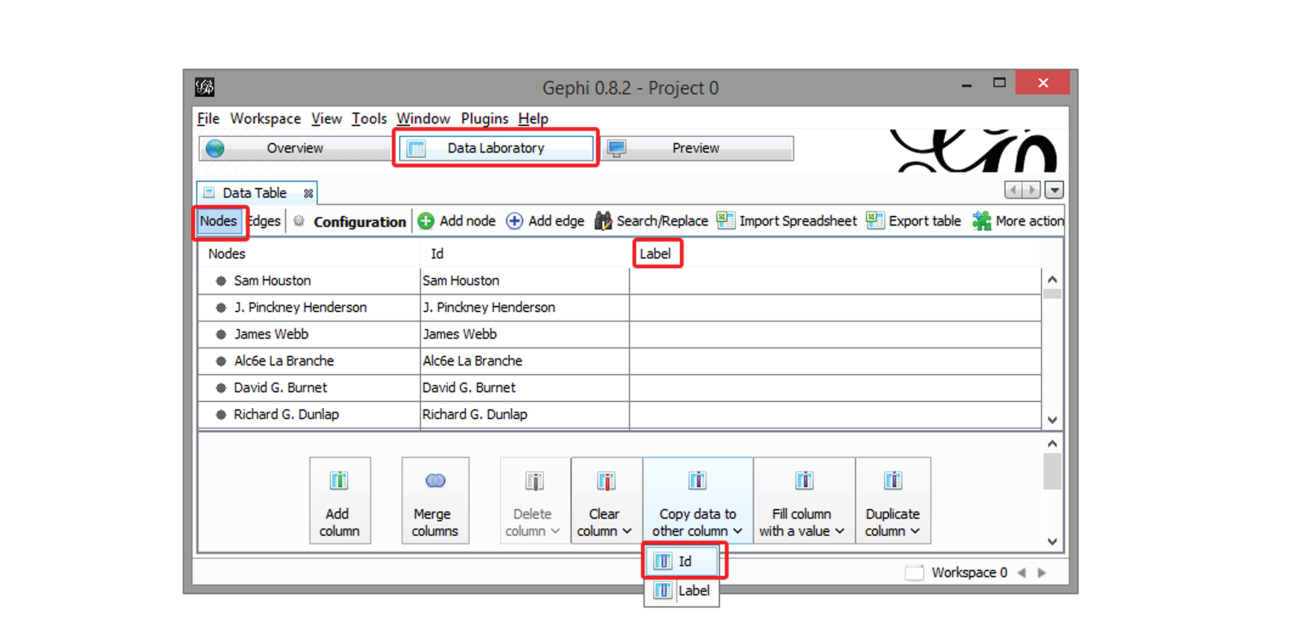Click the More actions puzzle piece icon

pyautogui.click(x=982, y=221)
